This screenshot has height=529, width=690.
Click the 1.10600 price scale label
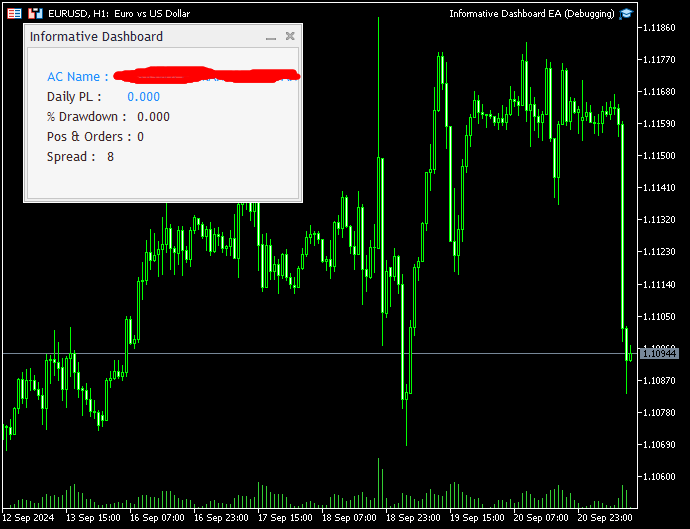(x=659, y=477)
